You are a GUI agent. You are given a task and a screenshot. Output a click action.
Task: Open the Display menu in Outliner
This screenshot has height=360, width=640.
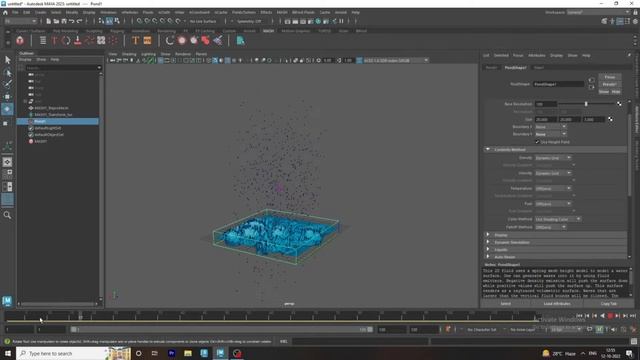[25, 60]
